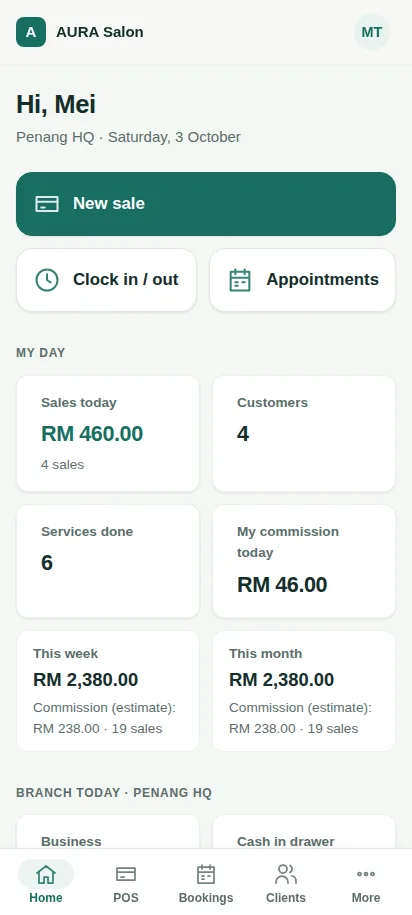Viewport: 412px width, 915px height.
Task: Start a New sale
Action: tap(206, 204)
